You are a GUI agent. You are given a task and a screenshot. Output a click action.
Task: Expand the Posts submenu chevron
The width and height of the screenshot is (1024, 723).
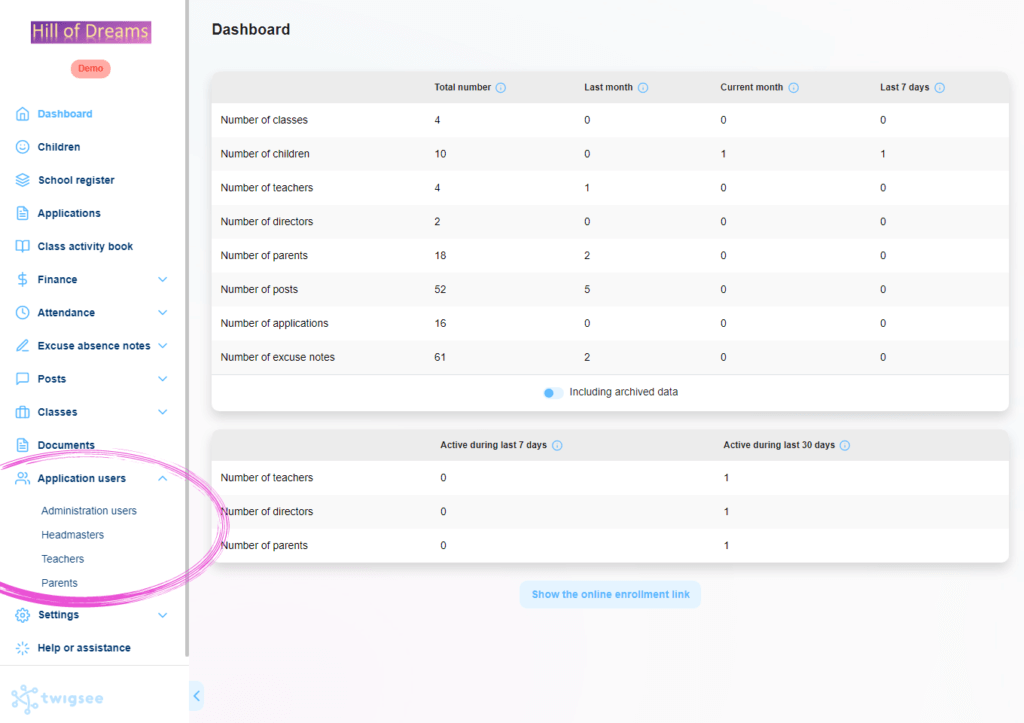(163, 379)
